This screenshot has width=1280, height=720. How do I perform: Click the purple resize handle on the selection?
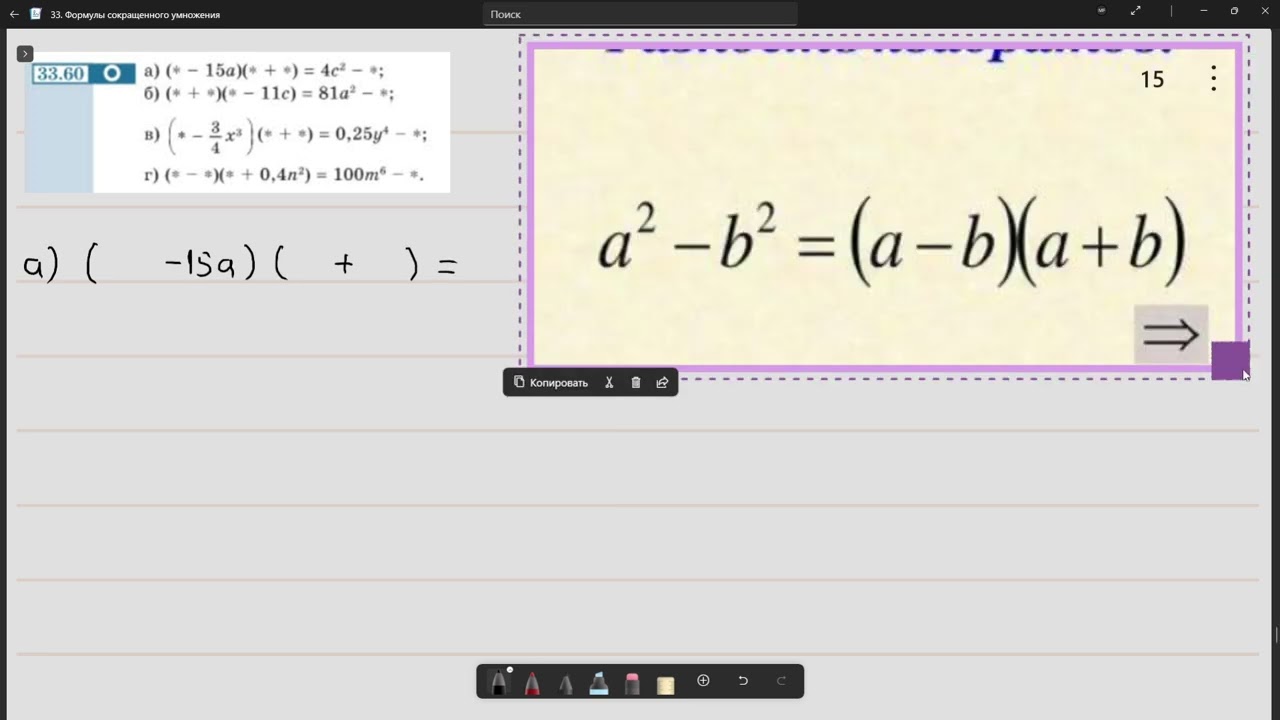(1230, 361)
